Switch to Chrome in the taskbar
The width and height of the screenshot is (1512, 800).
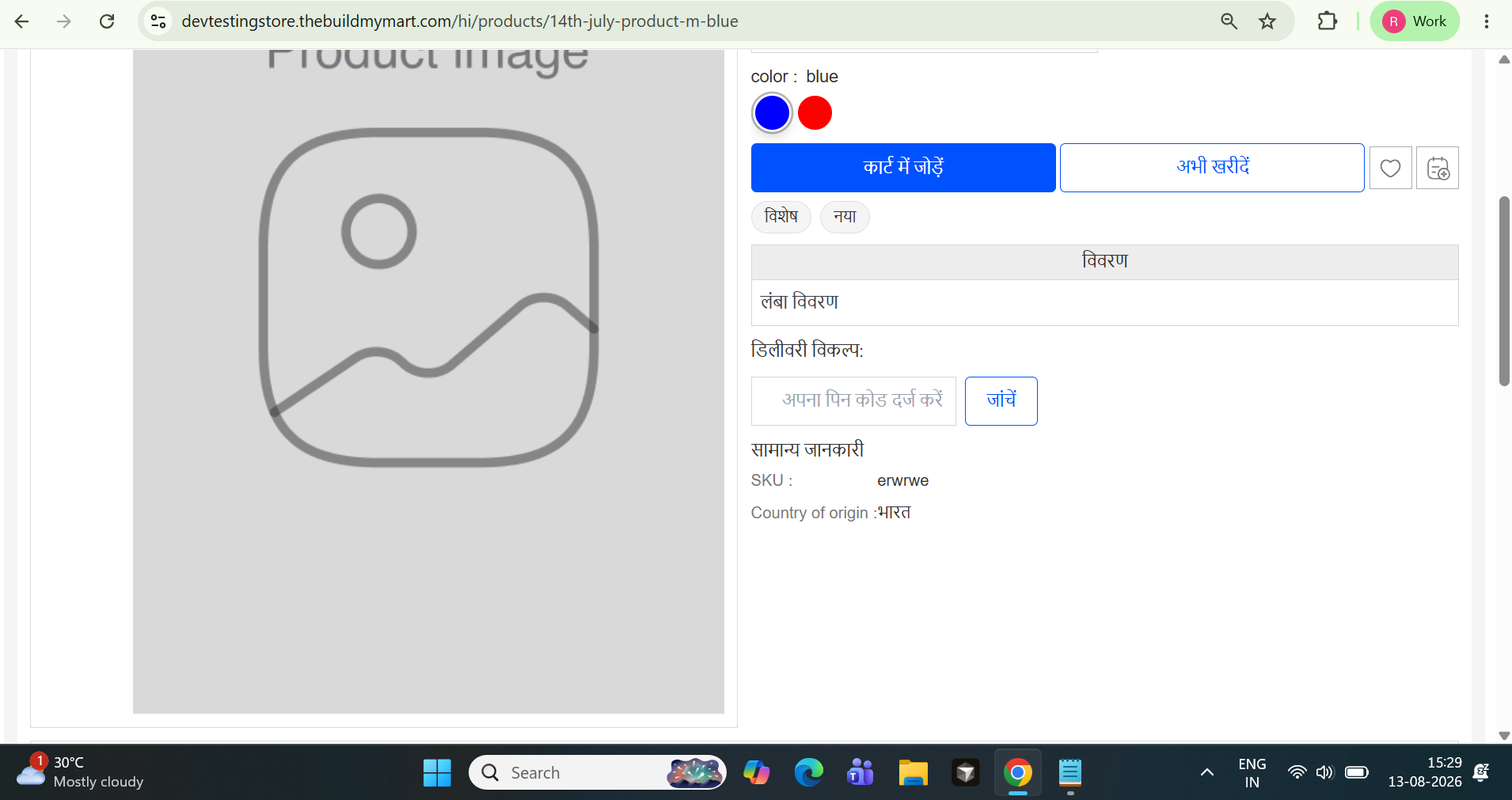click(x=1018, y=772)
